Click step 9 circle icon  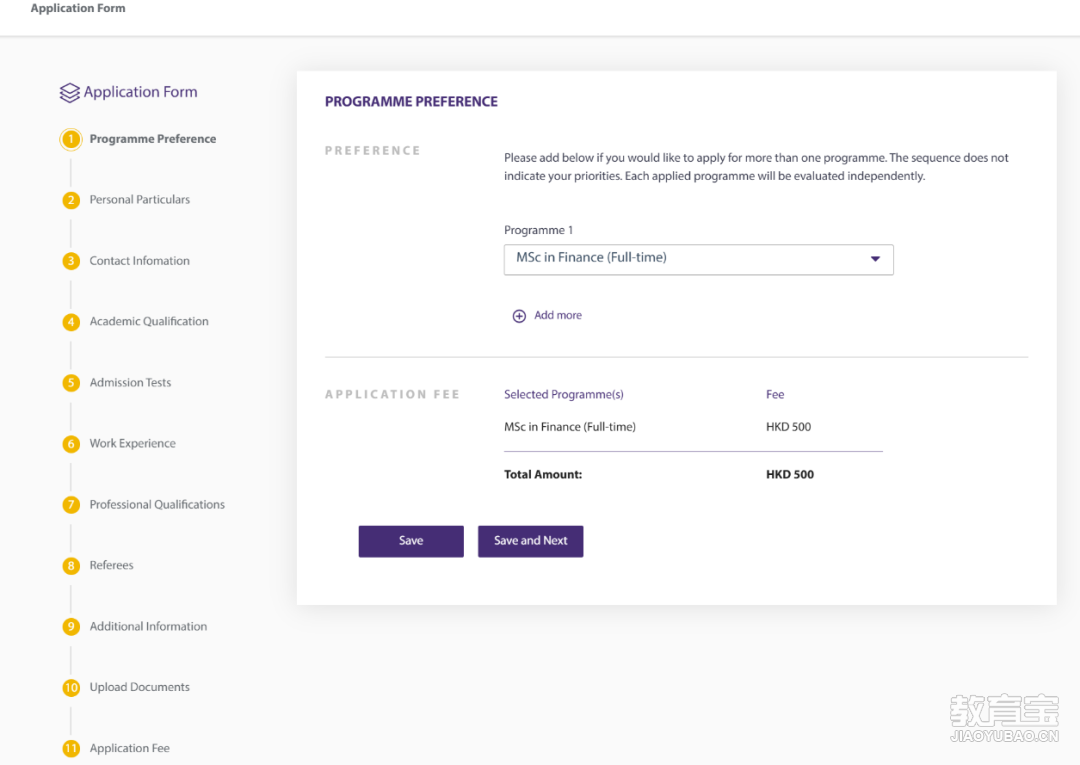70,627
